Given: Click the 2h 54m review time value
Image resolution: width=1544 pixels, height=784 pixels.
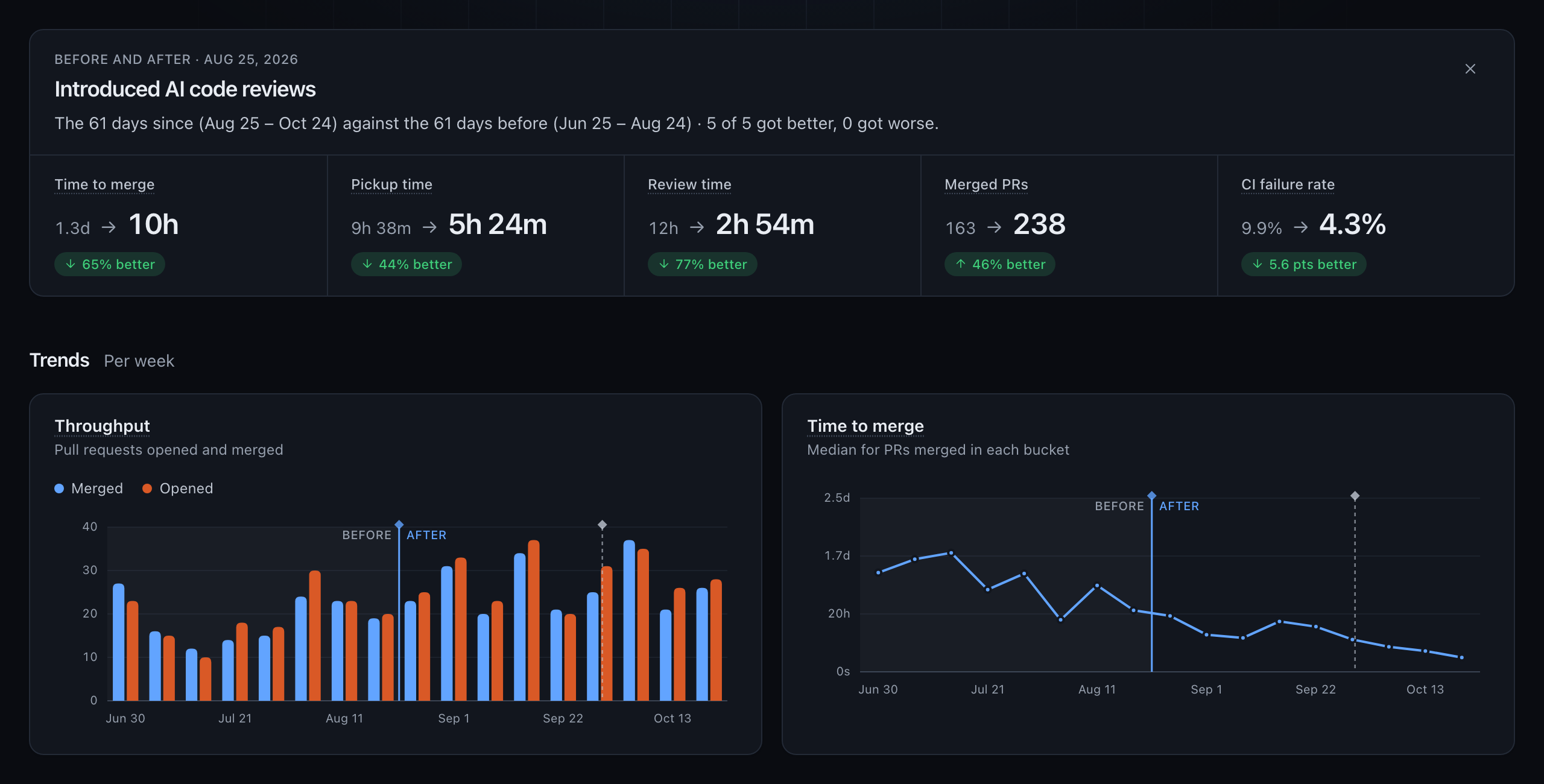Looking at the screenshot, I should [765, 224].
